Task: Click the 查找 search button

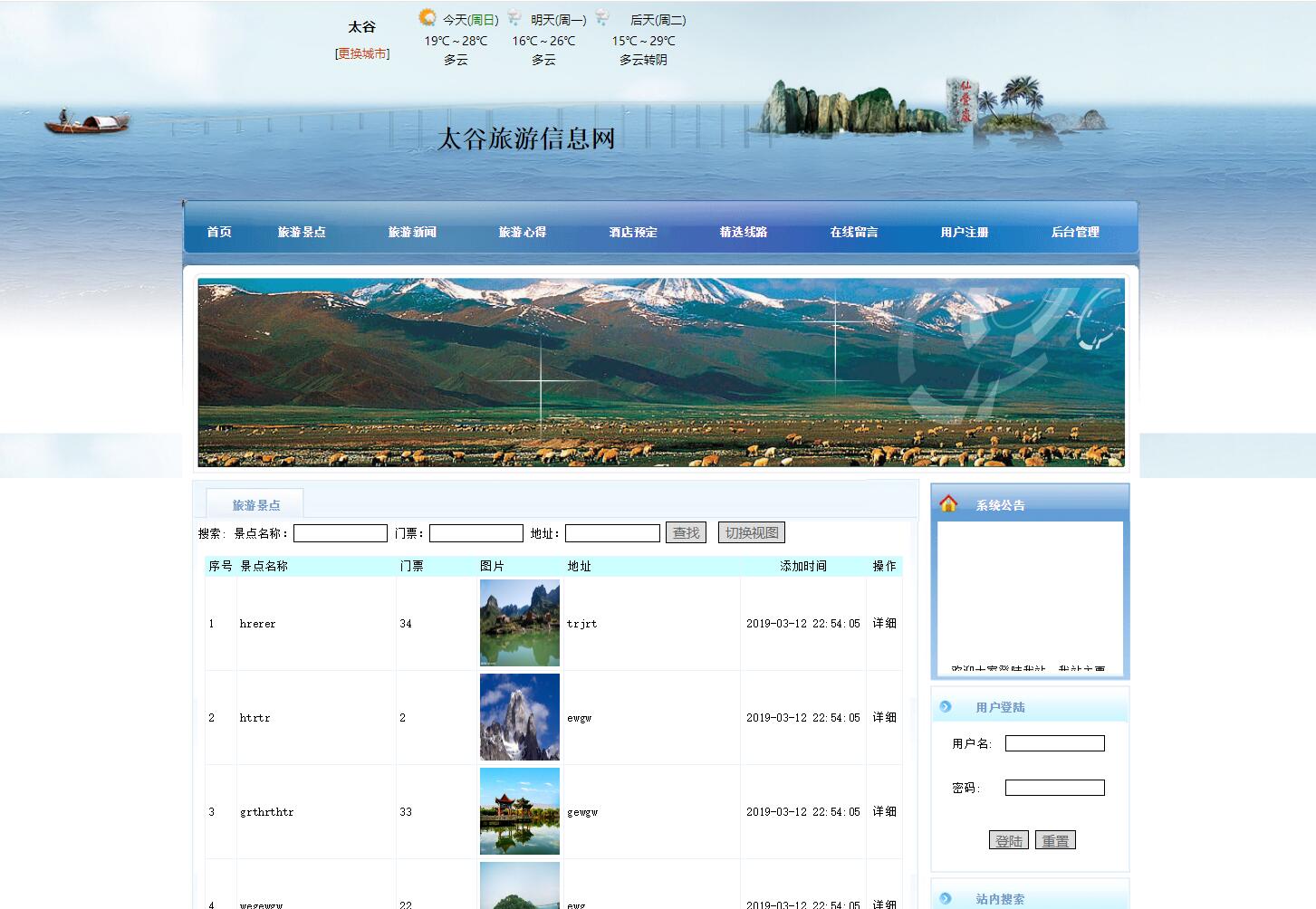Action: tap(686, 532)
